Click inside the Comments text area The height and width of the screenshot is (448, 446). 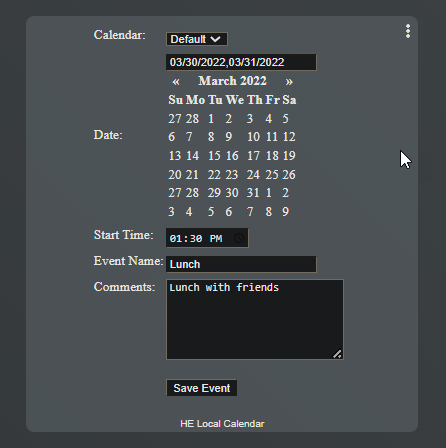point(255,319)
